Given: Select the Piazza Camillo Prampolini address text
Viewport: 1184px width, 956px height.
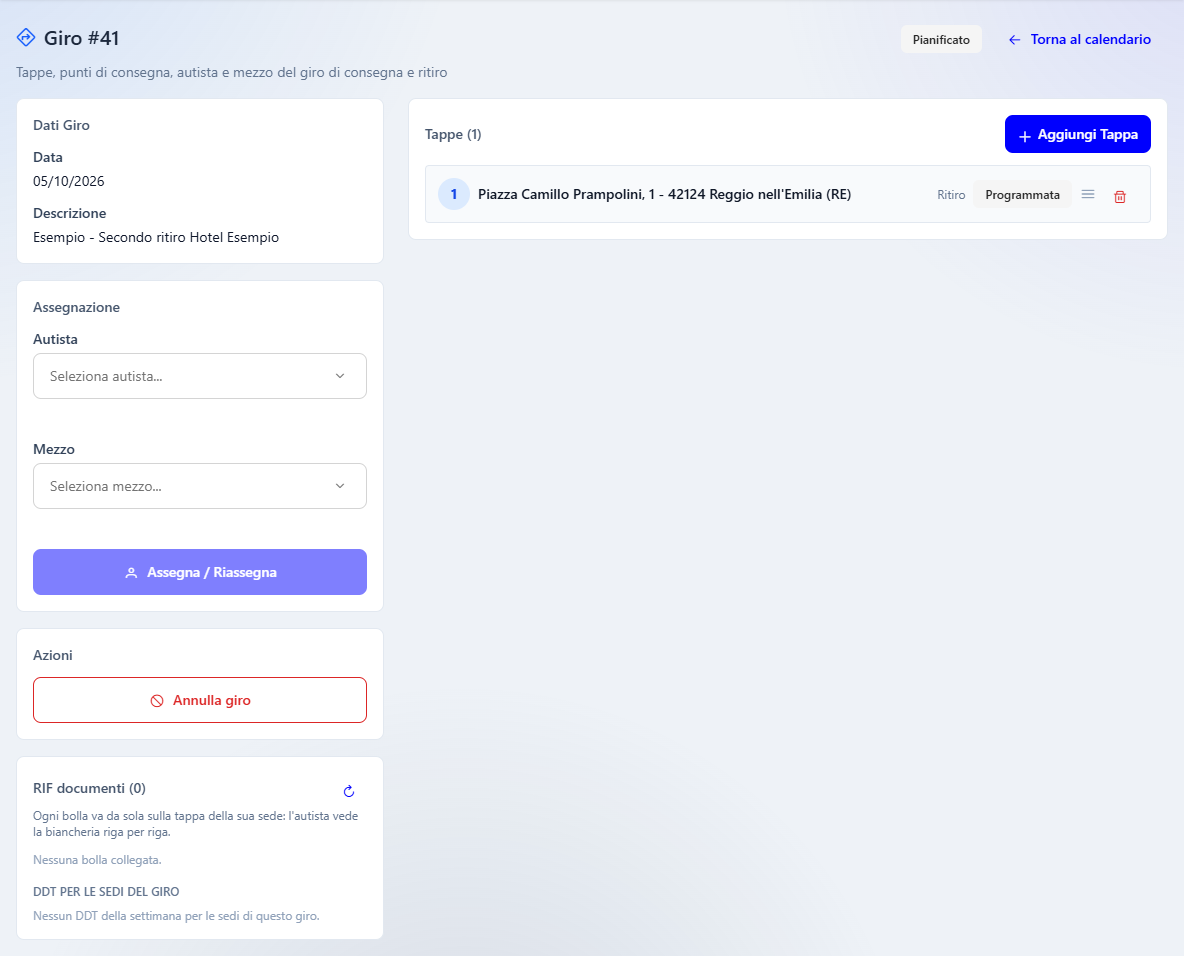Looking at the screenshot, I should tap(664, 194).
